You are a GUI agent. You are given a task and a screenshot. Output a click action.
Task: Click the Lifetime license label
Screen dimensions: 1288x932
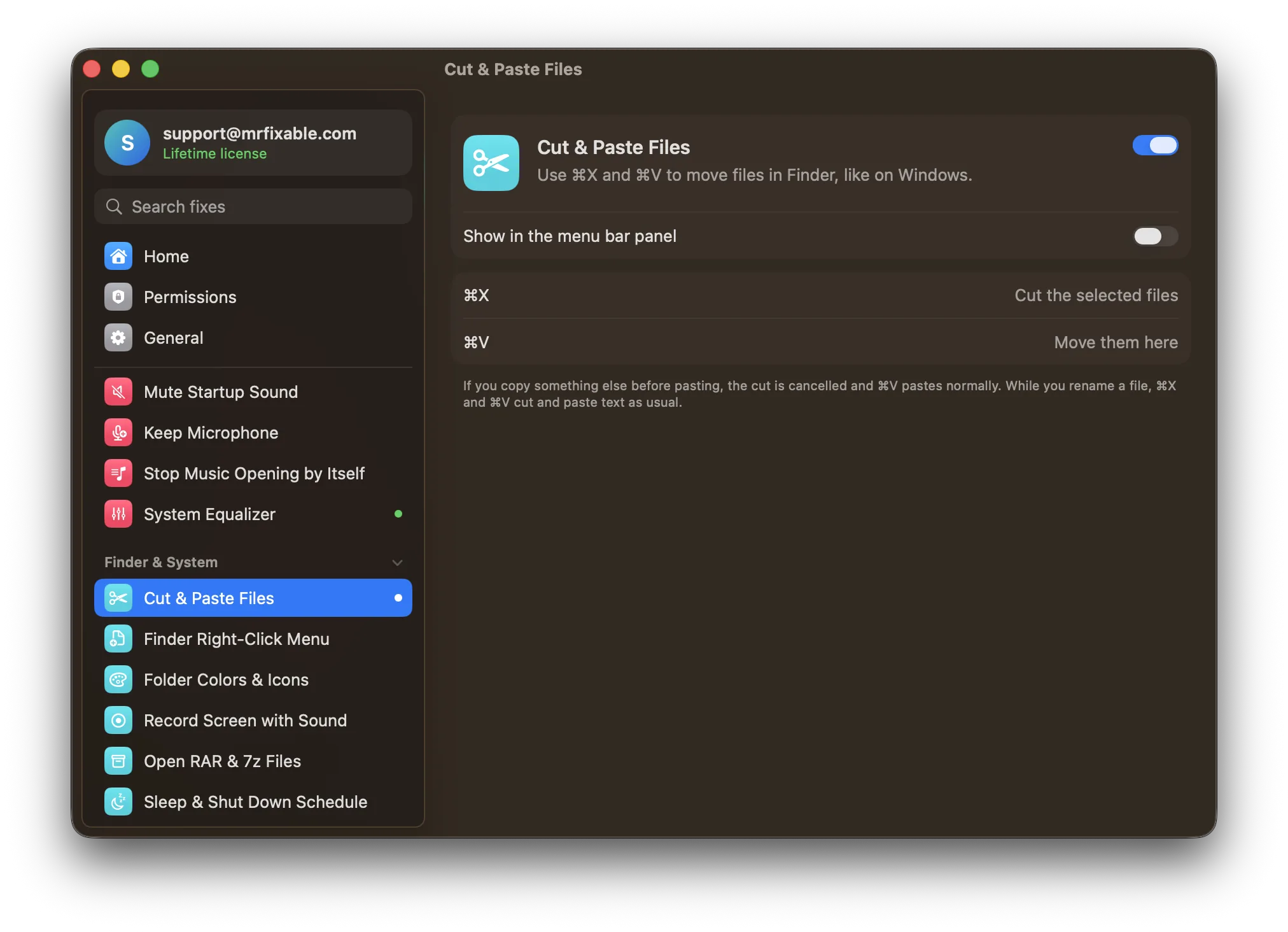pyautogui.click(x=214, y=154)
